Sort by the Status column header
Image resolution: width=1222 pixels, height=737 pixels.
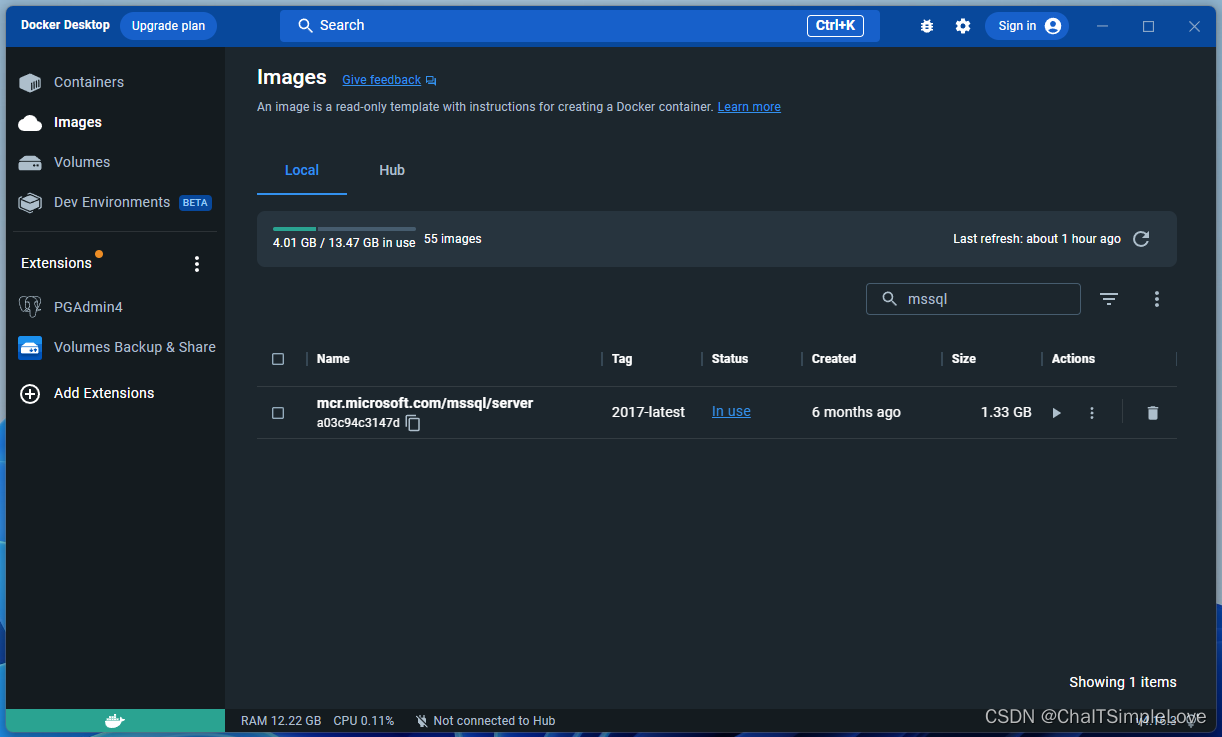tap(730, 359)
